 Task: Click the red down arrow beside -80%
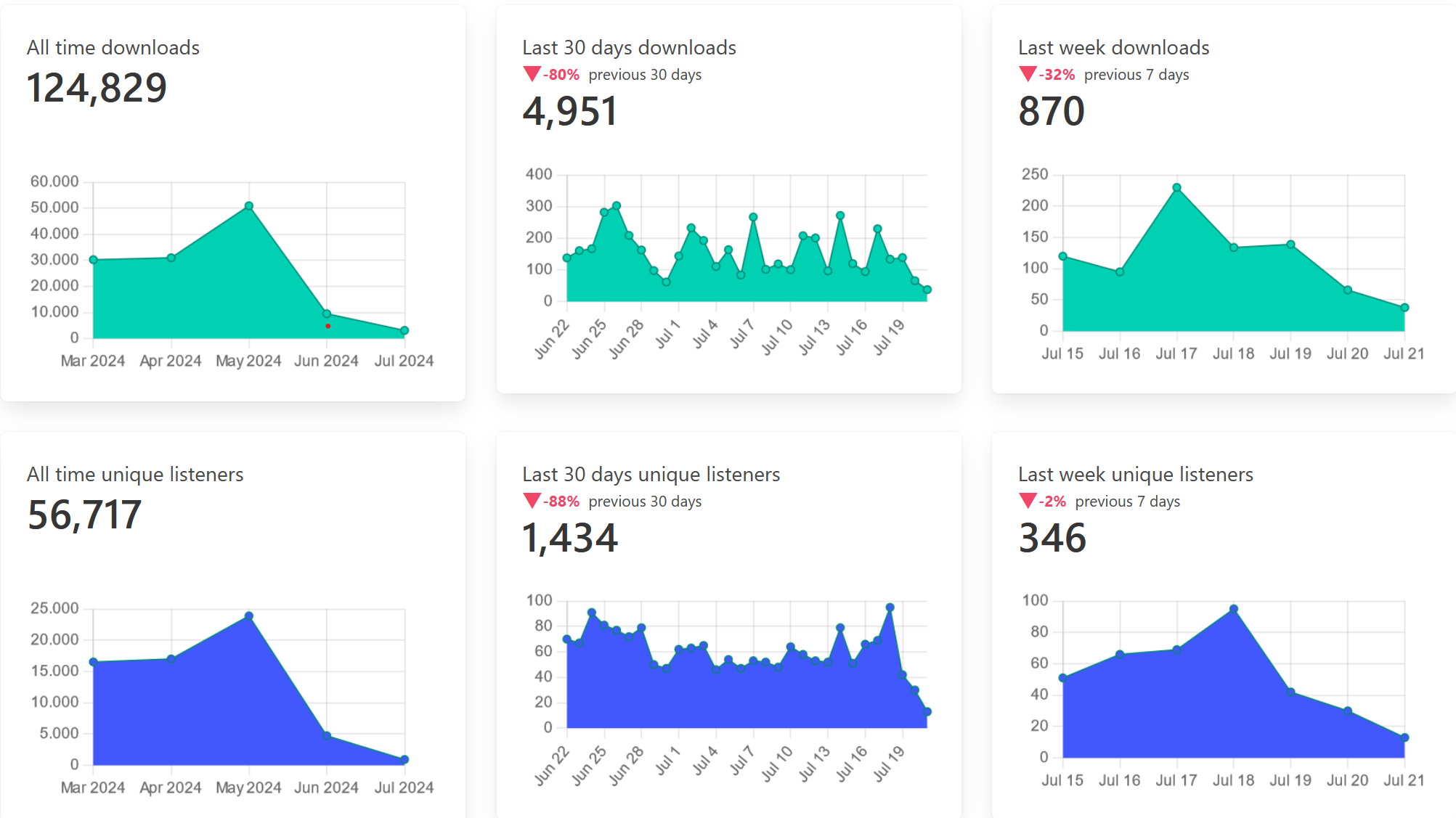(x=532, y=74)
